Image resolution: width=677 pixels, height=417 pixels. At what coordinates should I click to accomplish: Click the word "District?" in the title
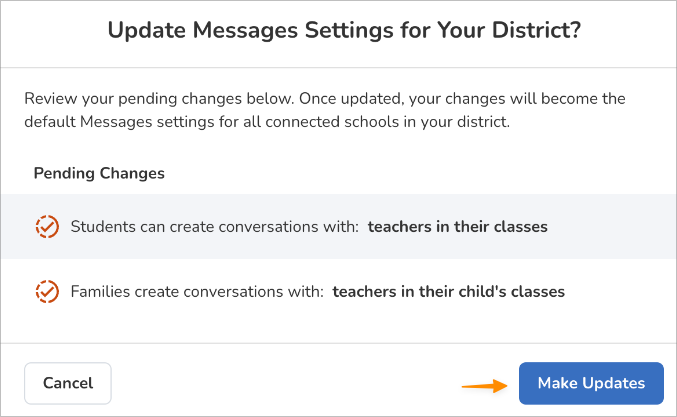click(x=532, y=32)
